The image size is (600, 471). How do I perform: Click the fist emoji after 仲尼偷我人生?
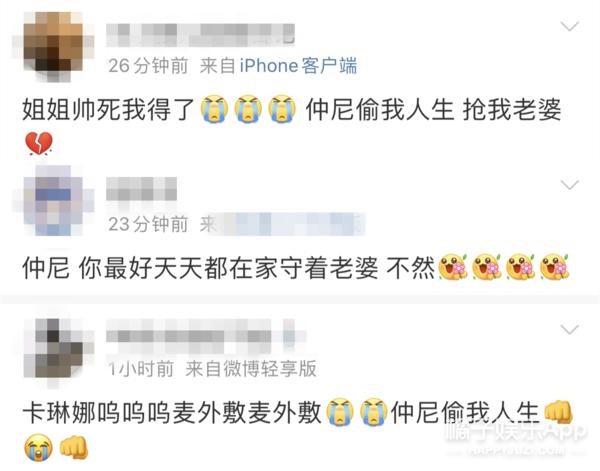click(558, 412)
